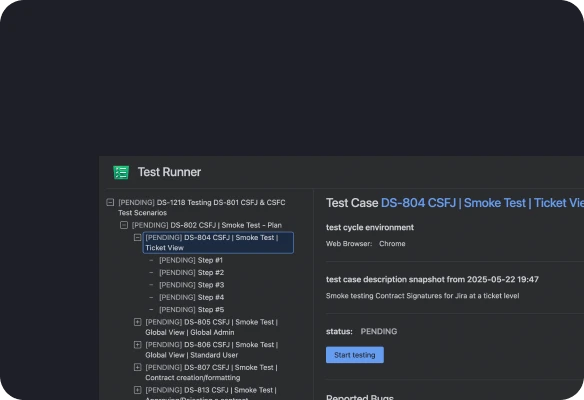584x400 pixels.
Task: Click the green Test Runner logo icon
Action: [121, 172]
